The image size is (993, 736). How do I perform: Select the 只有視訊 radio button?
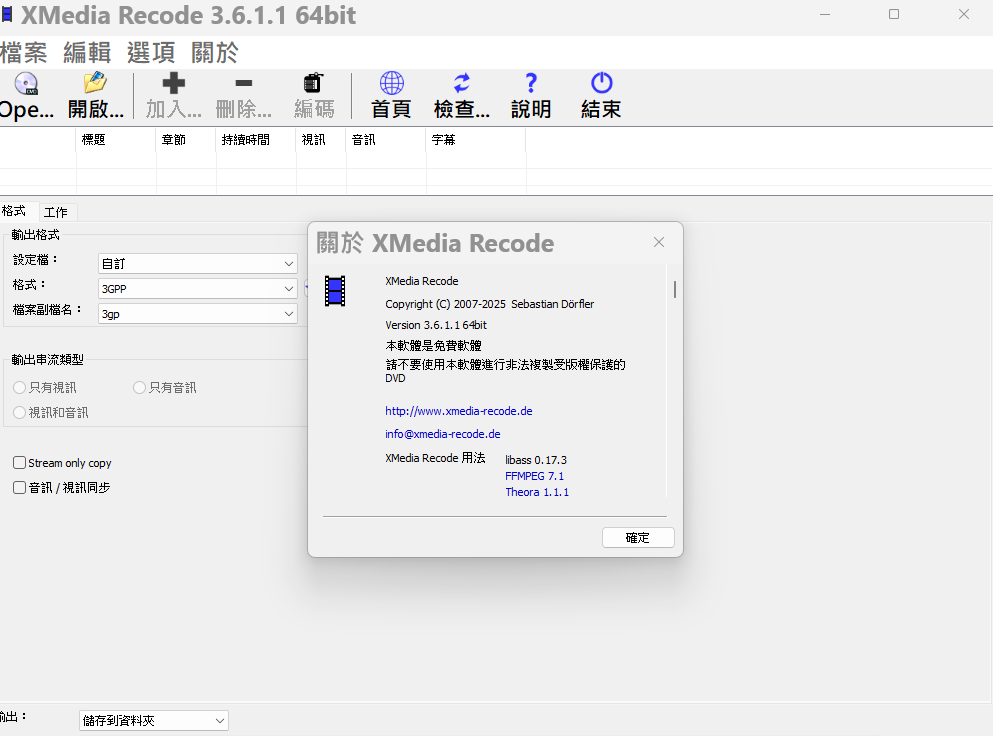click(x=45, y=388)
